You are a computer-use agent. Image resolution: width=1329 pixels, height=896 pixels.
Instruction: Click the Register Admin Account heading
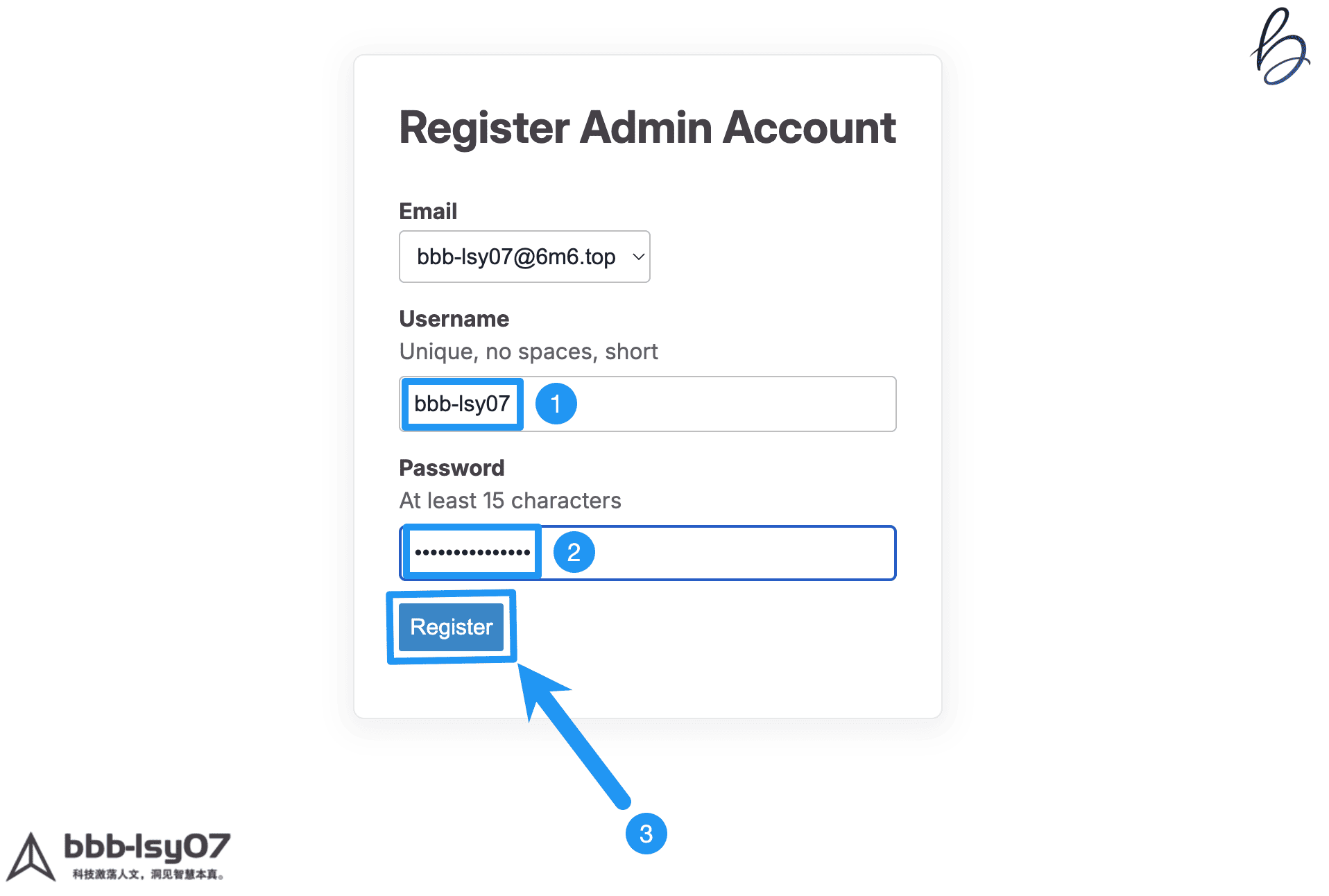[x=647, y=128]
